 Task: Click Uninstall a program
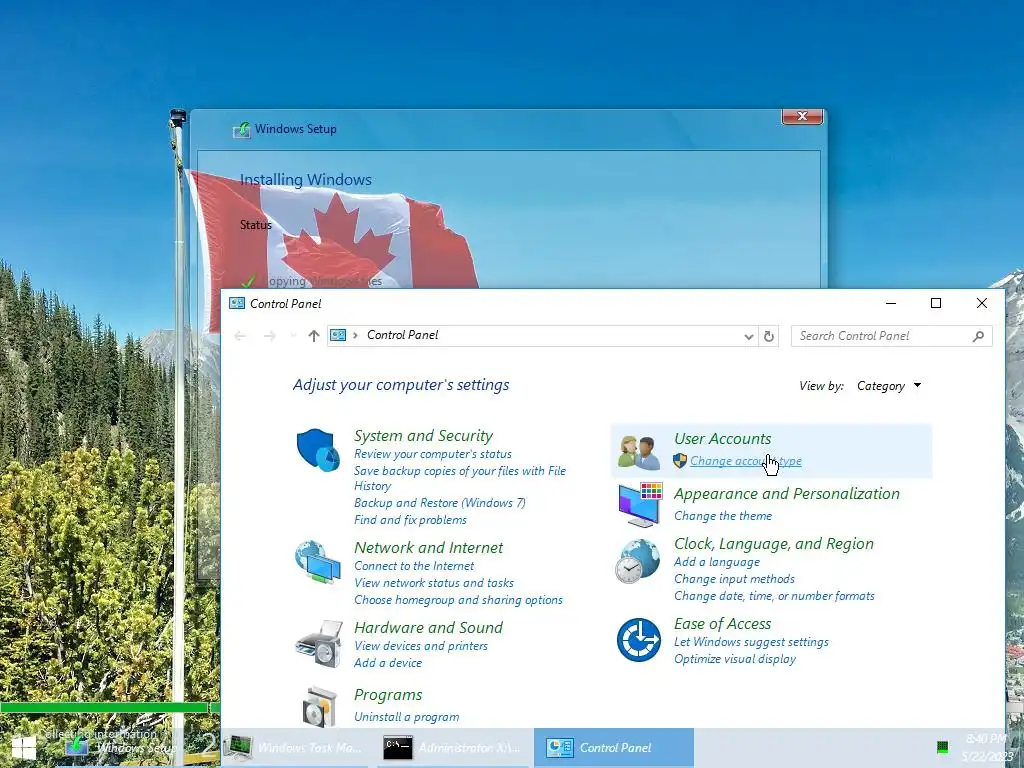(406, 717)
